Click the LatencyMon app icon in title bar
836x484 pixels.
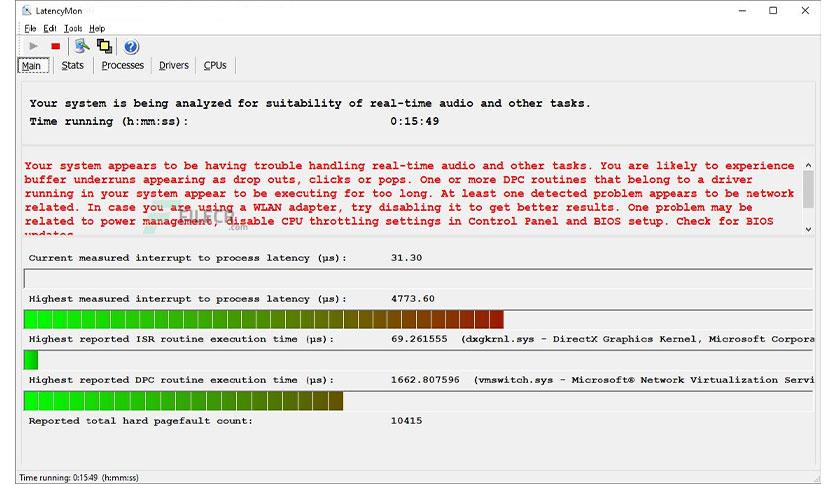point(27,10)
